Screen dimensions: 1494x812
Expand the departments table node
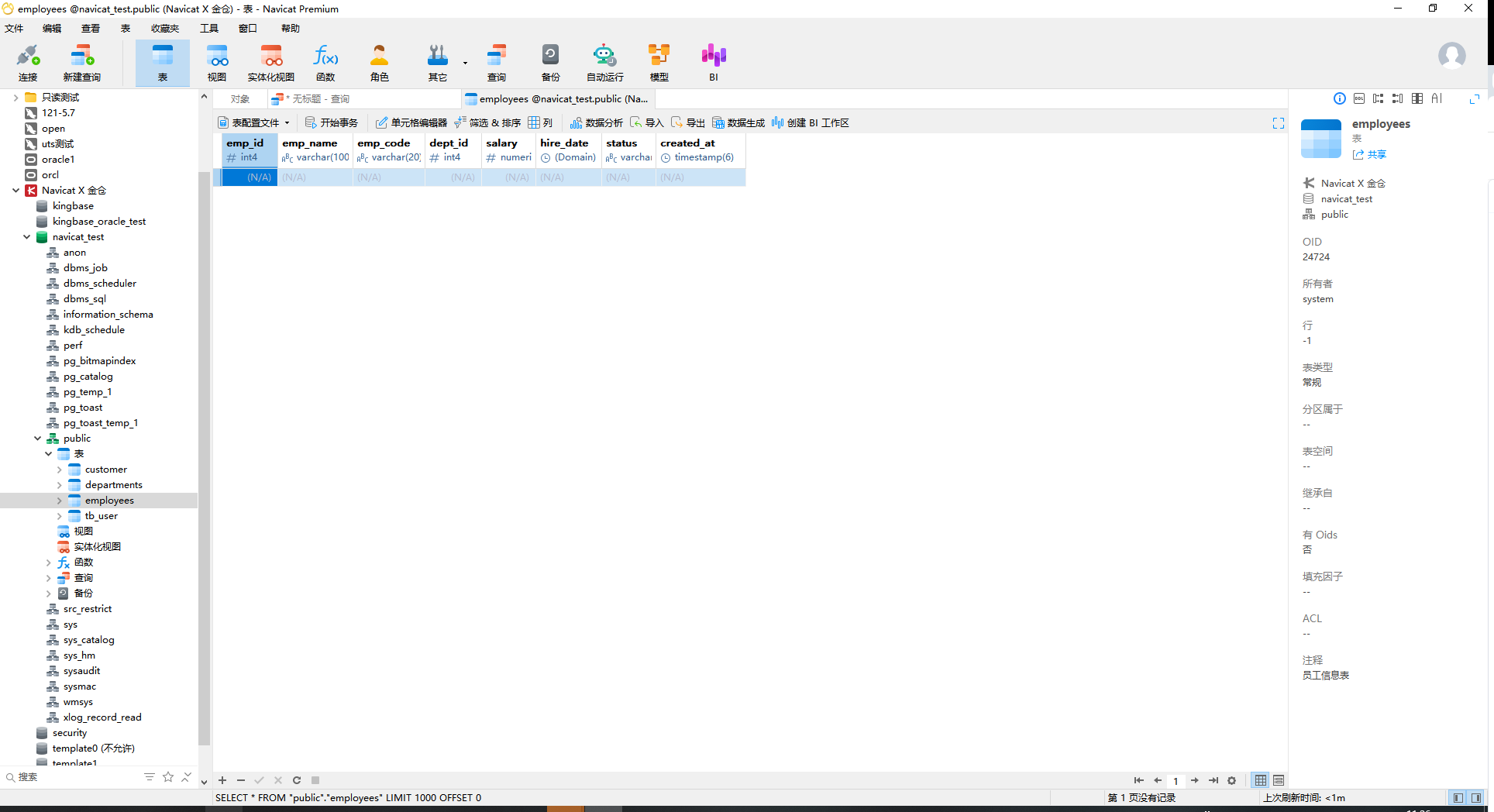point(59,485)
